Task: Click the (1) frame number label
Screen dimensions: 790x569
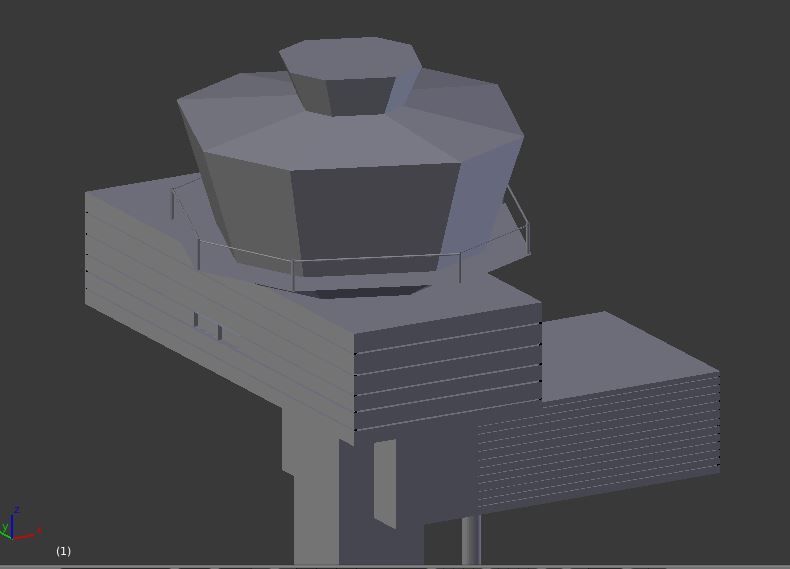Action: (x=63, y=551)
